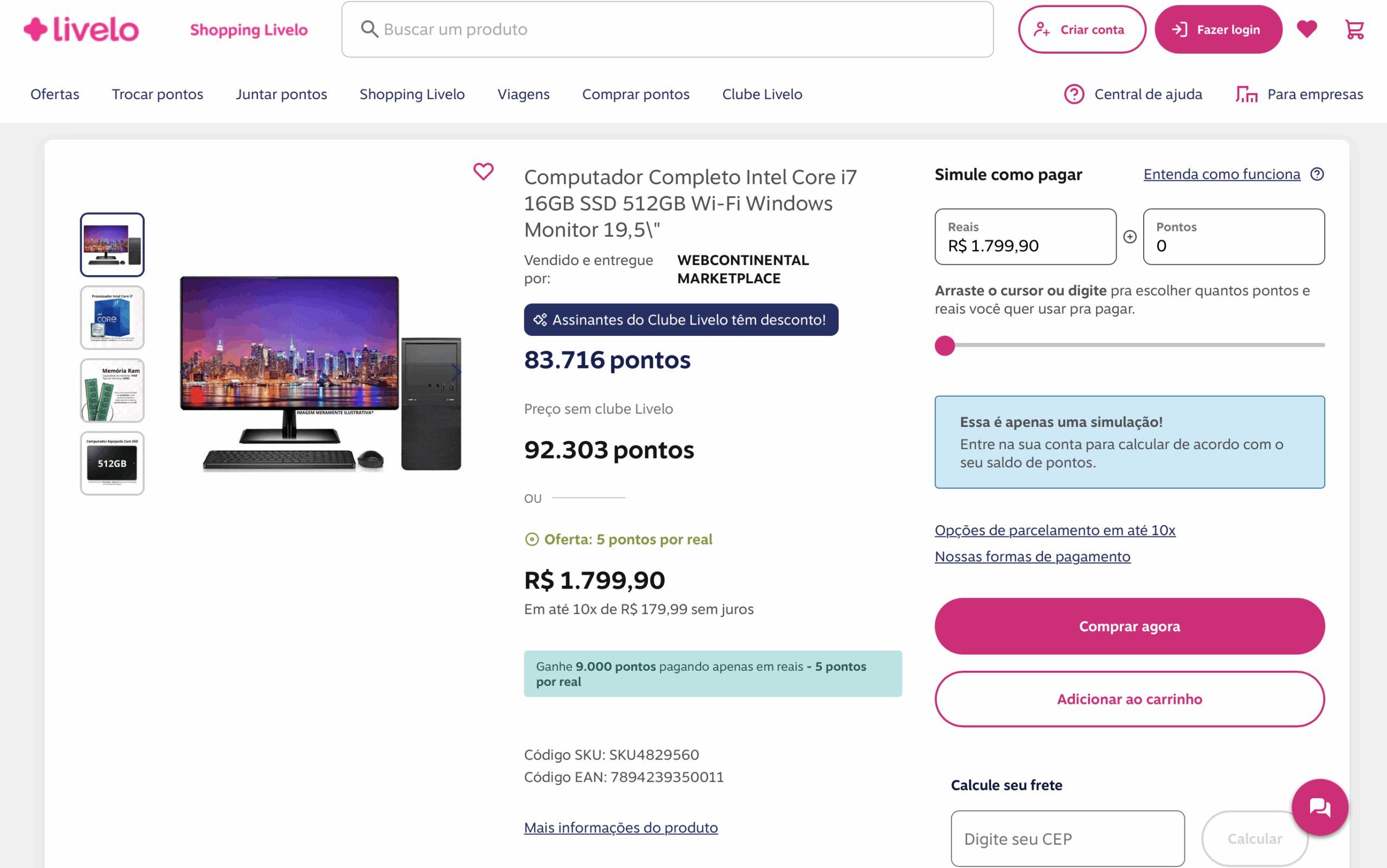1387x868 pixels.
Task: Show previous product image arrow
Action: (x=183, y=372)
